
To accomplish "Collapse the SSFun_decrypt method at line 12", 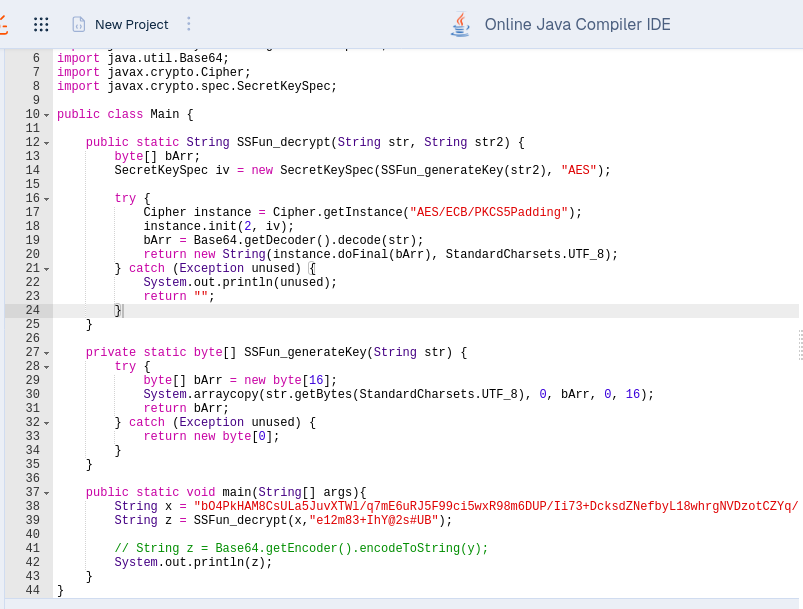I will point(46,142).
